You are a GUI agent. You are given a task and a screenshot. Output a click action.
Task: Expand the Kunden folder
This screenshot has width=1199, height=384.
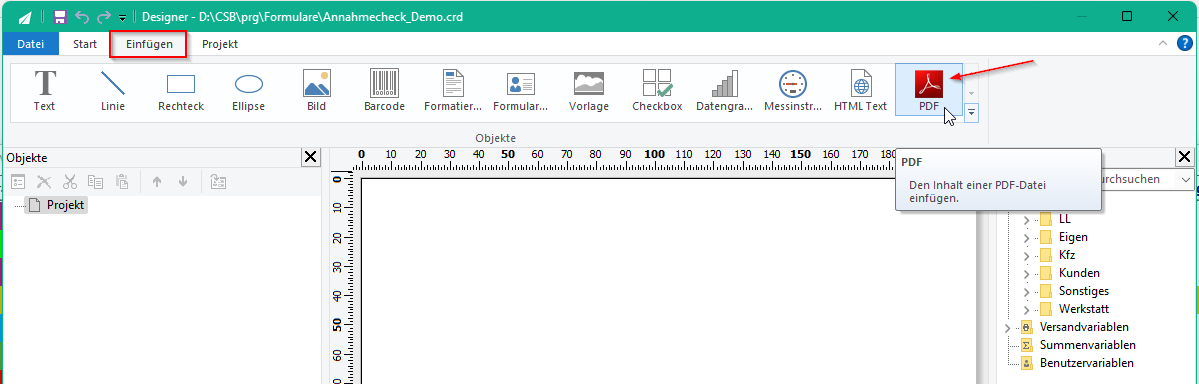1026,273
